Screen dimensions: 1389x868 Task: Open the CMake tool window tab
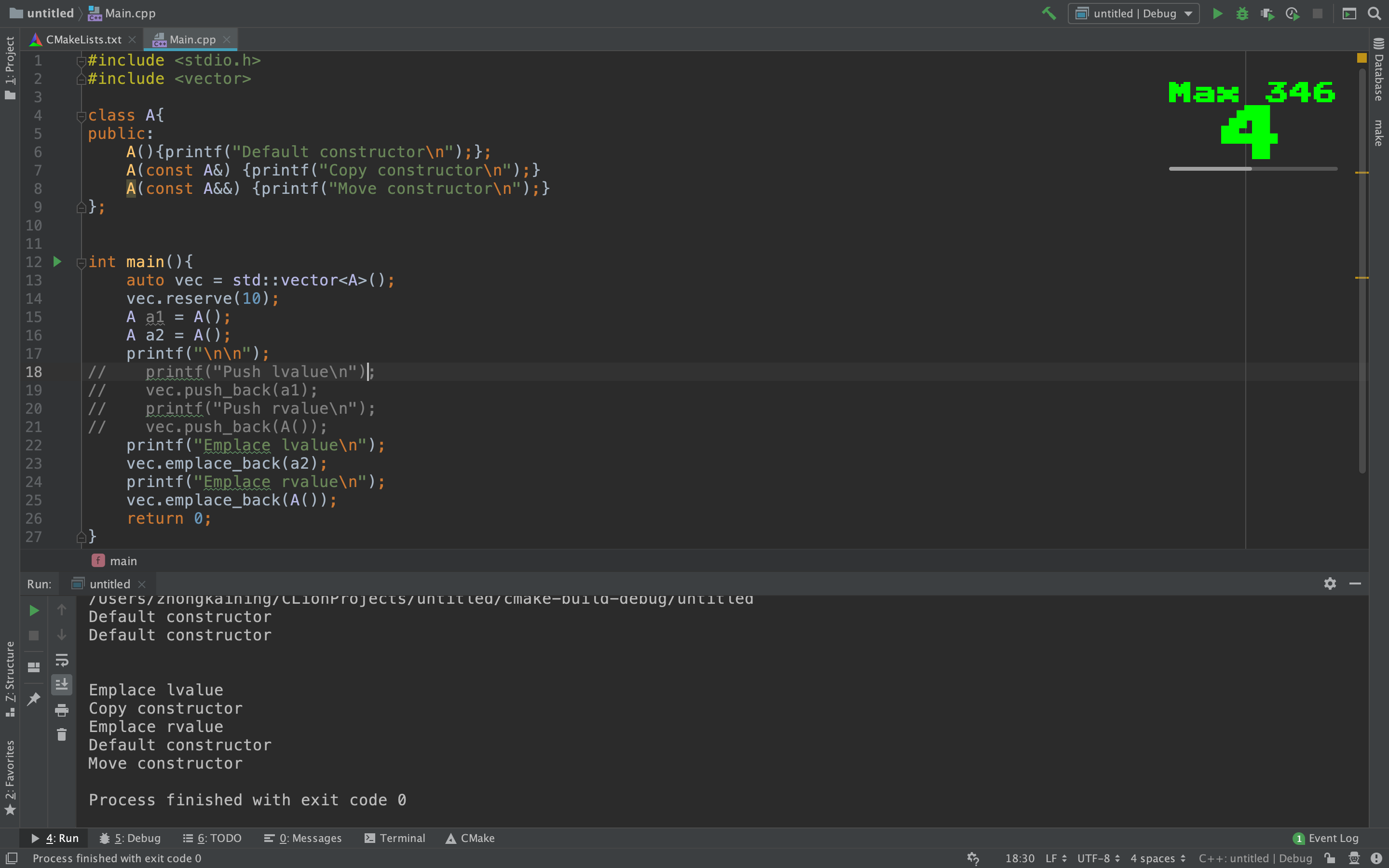pyautogui.click(x=470, y=838)
